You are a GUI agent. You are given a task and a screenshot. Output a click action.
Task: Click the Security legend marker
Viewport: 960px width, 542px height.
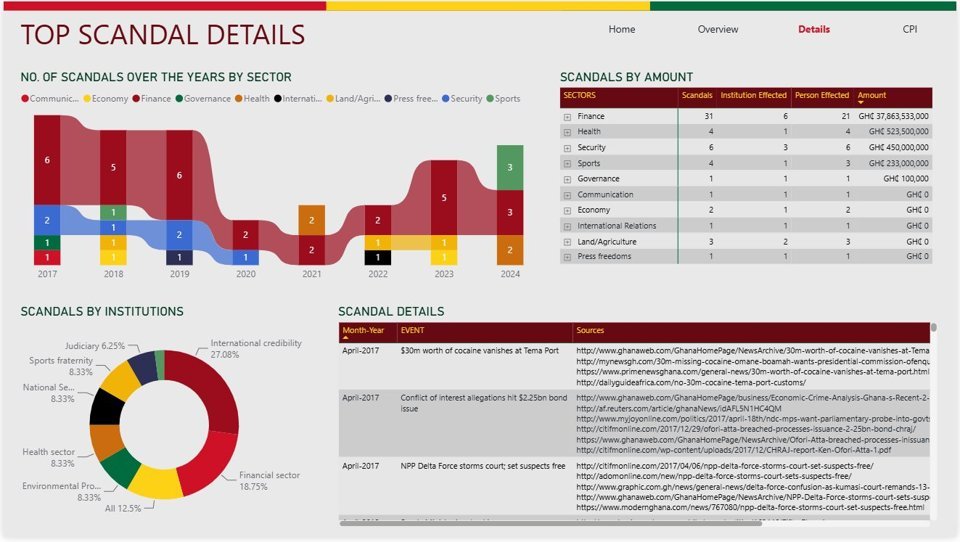point(446,99)
